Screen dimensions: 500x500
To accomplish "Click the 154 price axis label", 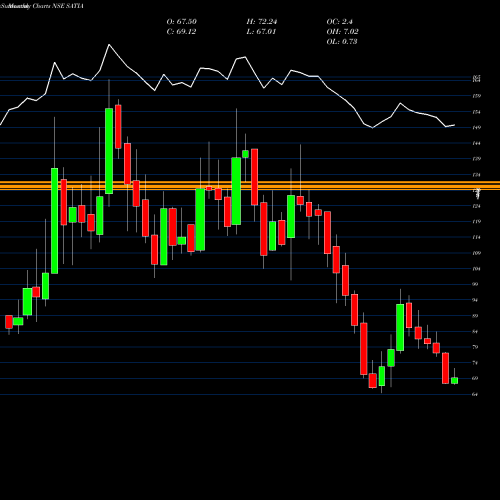I will point(477,112).
